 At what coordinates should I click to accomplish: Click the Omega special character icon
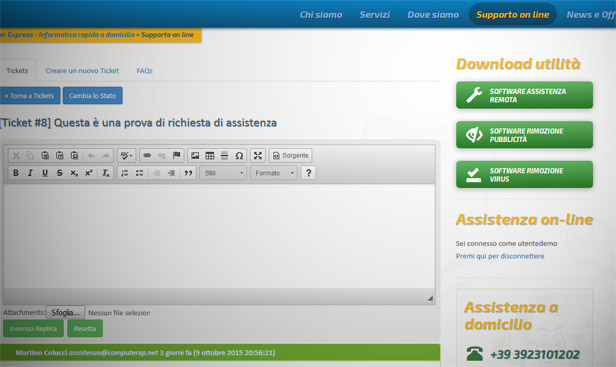[x=239, y=156]
